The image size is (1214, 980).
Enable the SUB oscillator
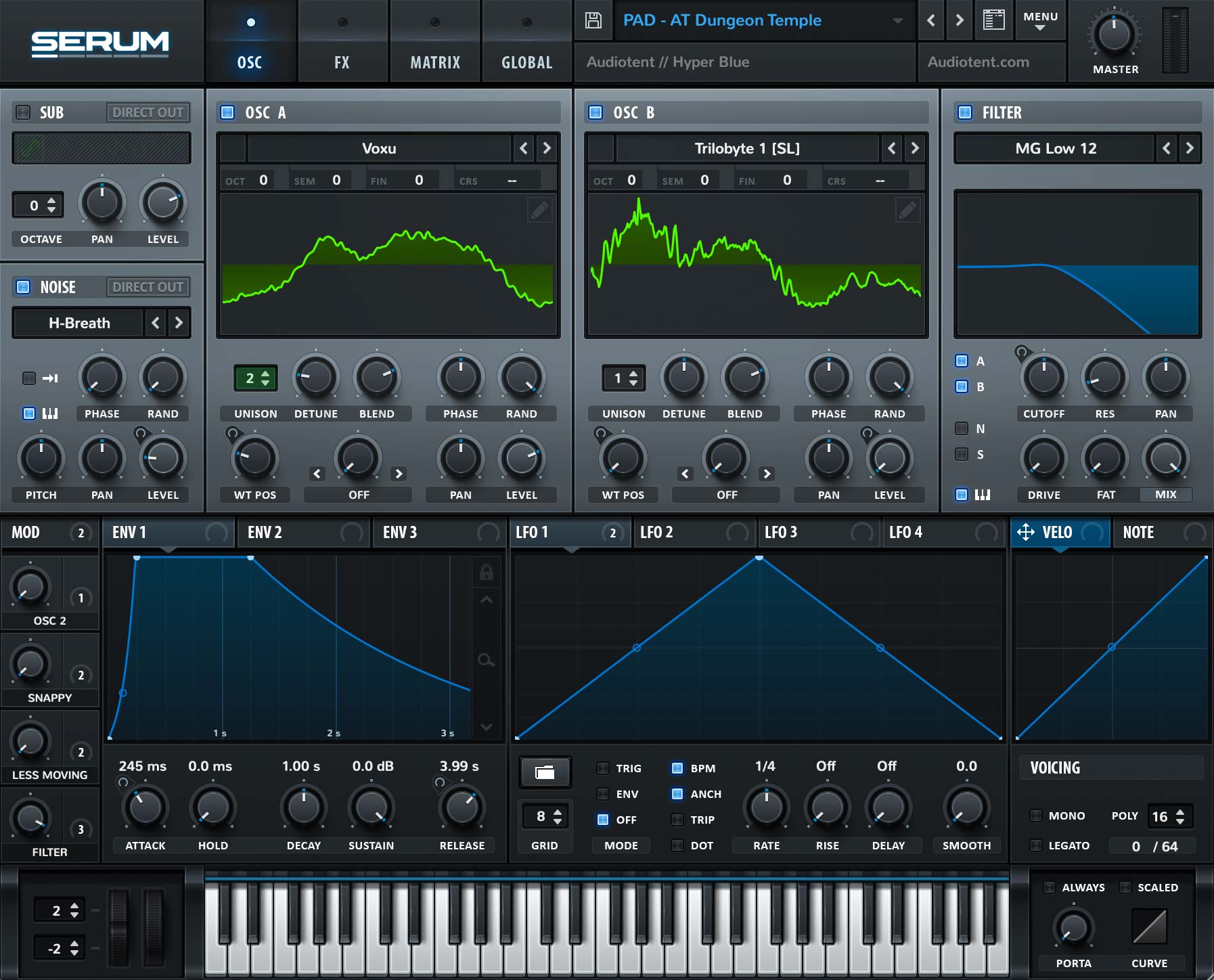click(x=23, y=112)
